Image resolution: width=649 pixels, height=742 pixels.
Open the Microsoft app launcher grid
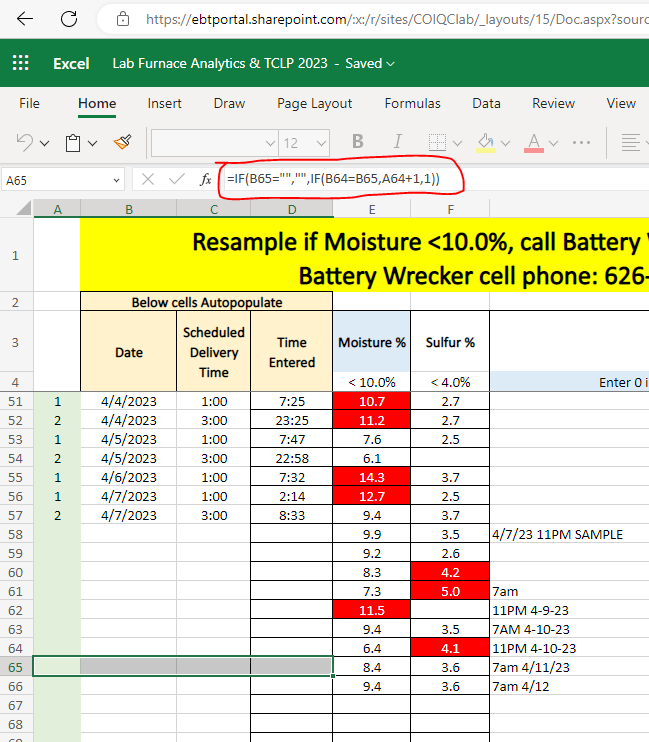coord(20,63)
